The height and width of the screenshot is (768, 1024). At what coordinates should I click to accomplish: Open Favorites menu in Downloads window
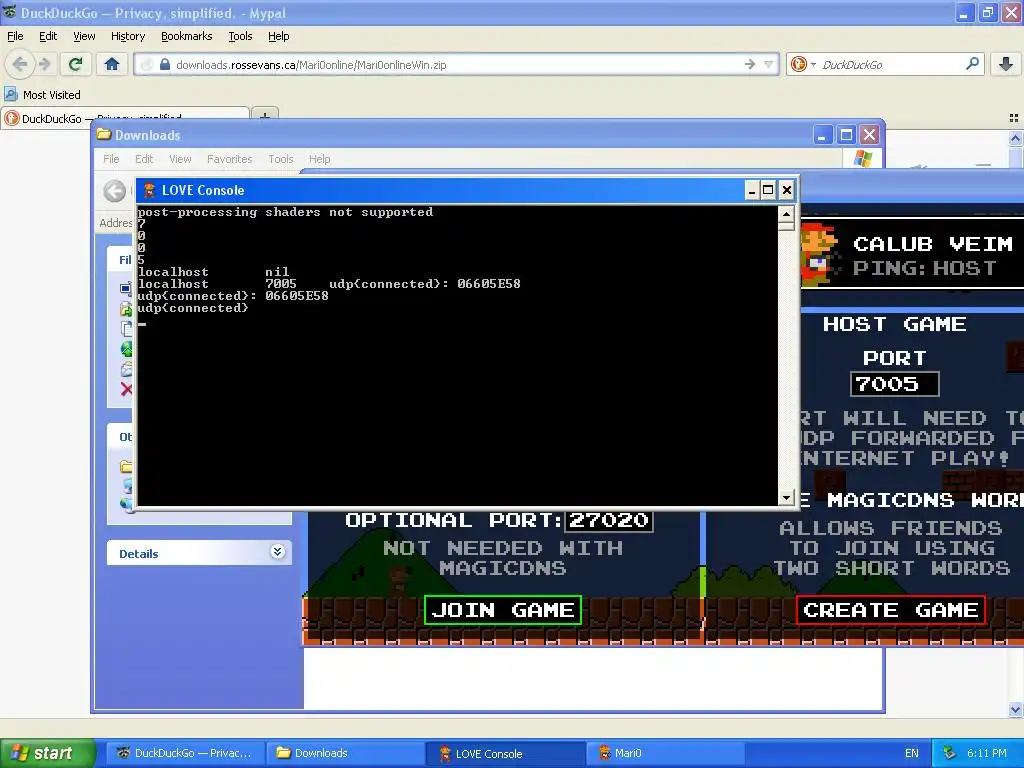[229, 159]
